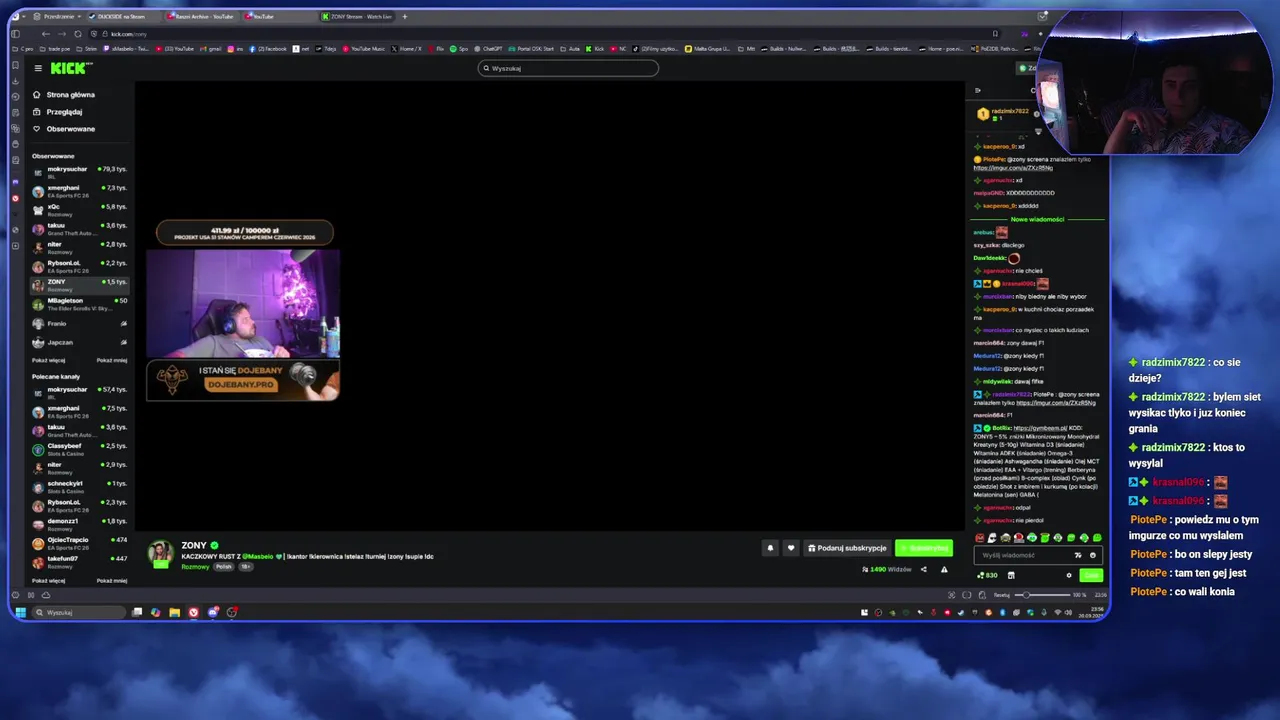Collapse followed list with Pokaż mniej
Viewport: 1280px width, 720px height.
[112, 360]
